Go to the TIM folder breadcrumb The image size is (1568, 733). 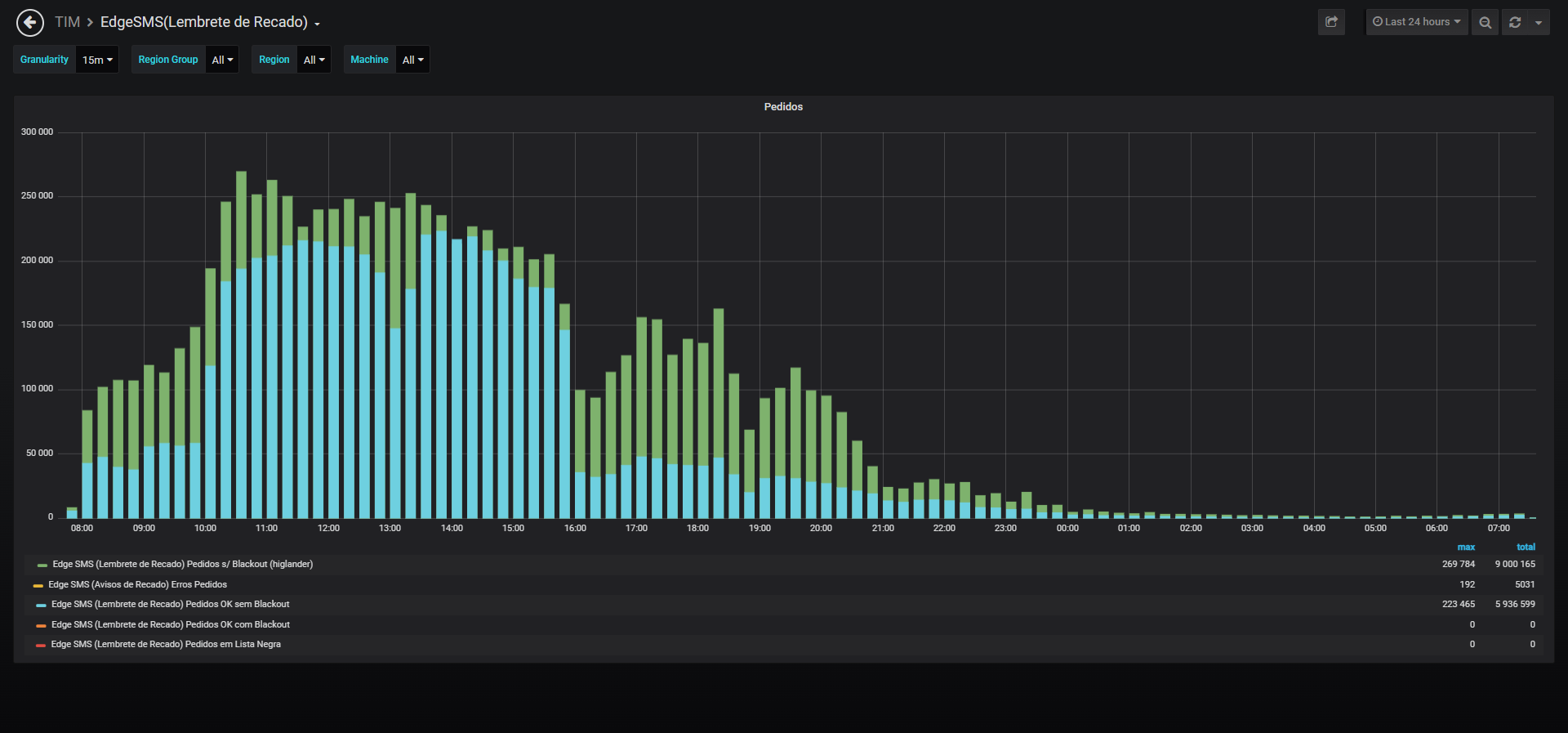[67, 22]
